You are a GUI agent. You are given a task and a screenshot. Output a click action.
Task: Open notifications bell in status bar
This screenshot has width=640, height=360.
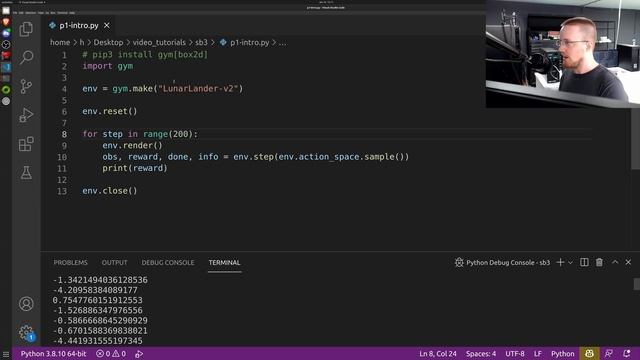pyautogui.click(x=627, y=353)
